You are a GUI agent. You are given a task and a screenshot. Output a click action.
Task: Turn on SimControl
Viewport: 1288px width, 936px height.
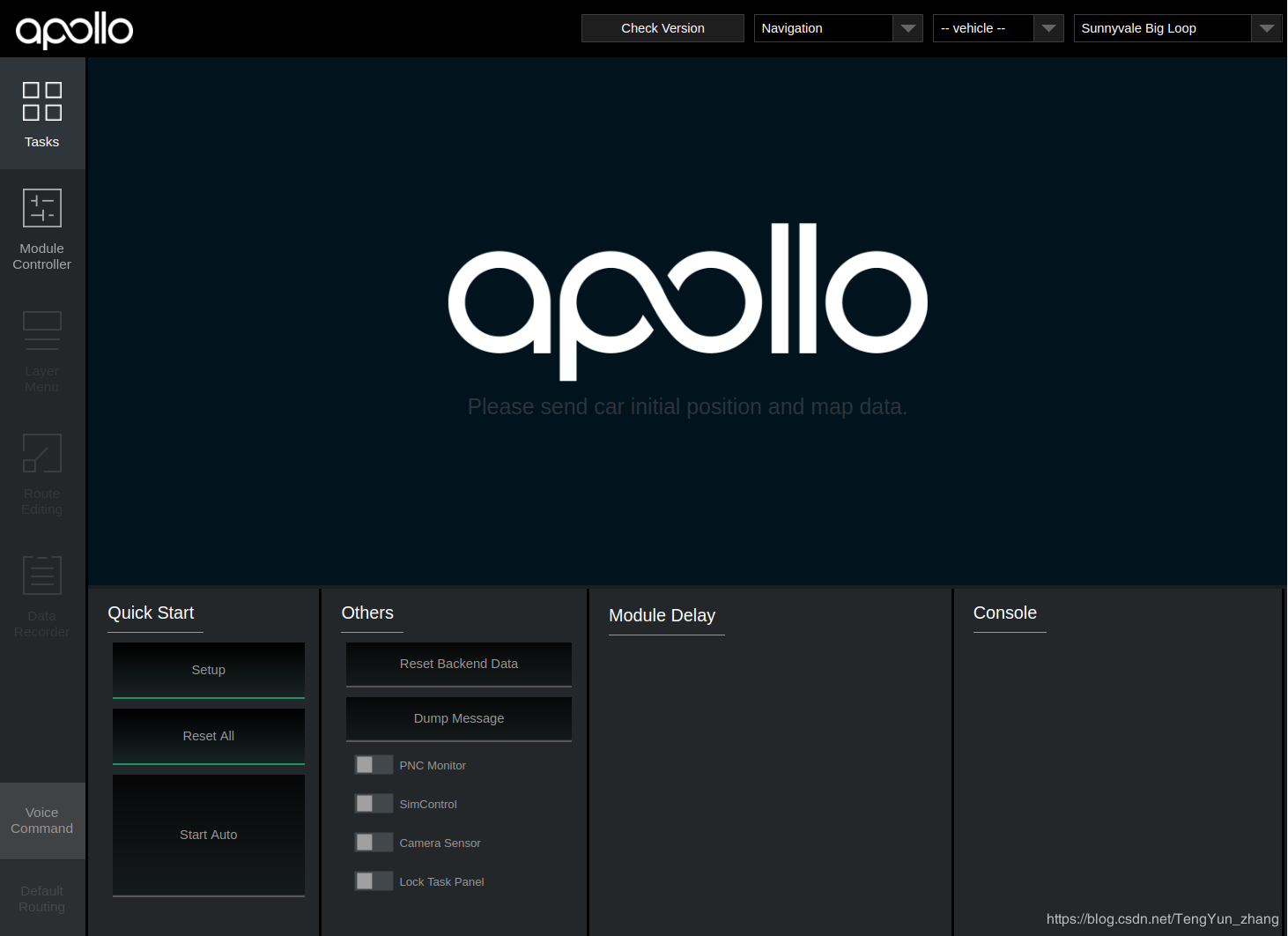pyautogui.click(x=374, y=803)
